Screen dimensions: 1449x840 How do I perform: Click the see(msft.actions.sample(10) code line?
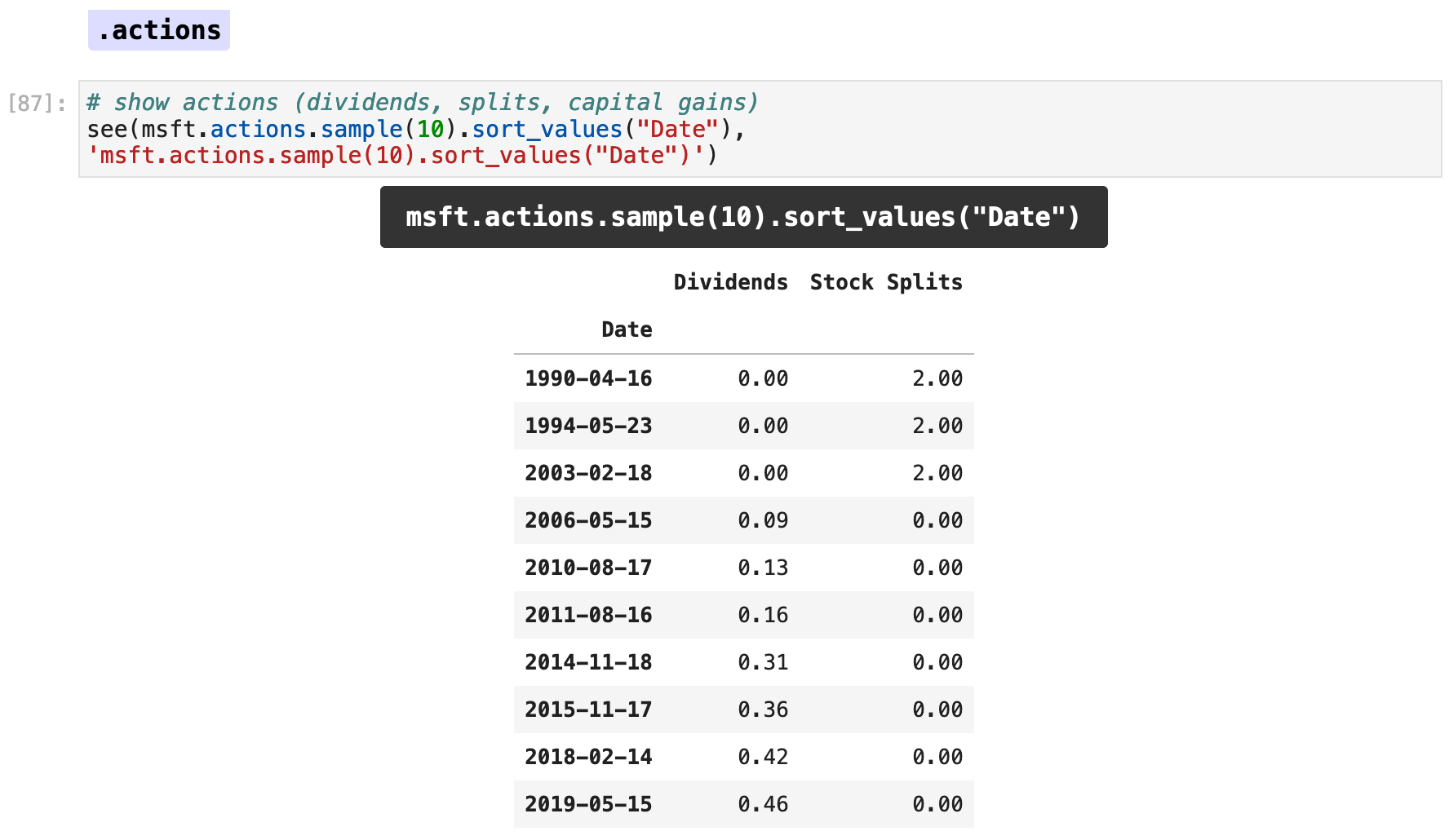point(416,129)
